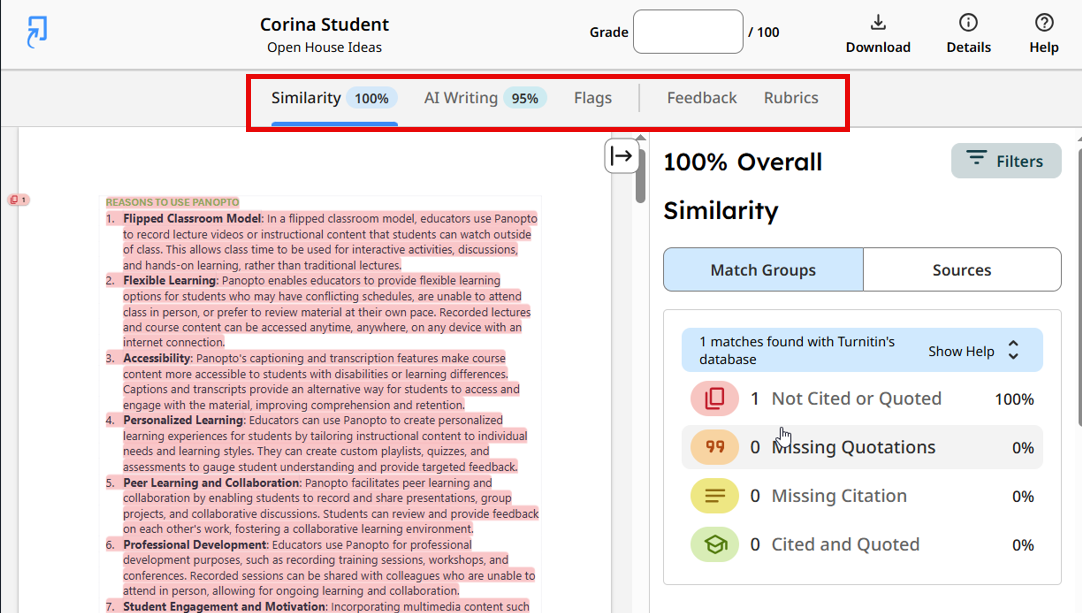
Task: Switch to the Feedback tab
Action: (x=701, y=97)
